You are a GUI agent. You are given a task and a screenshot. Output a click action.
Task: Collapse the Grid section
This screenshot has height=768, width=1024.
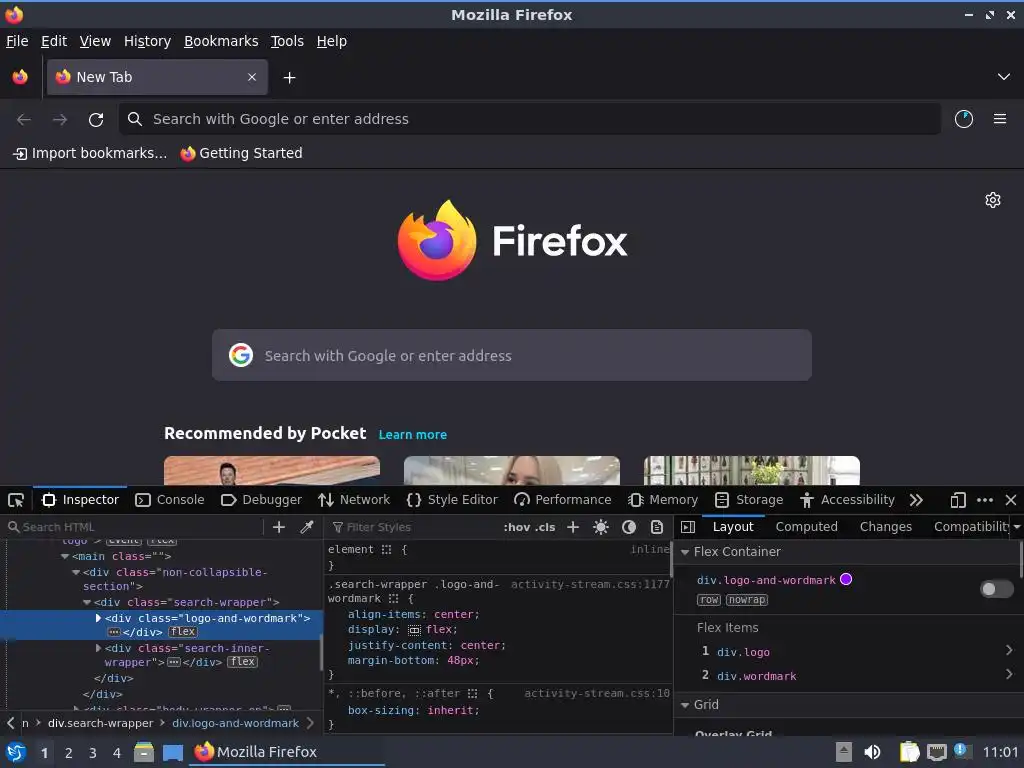[685, 705]
